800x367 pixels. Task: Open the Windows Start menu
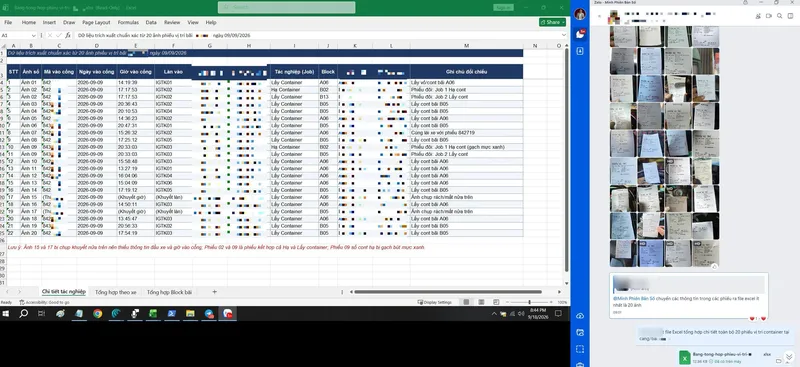click(6, 314)
